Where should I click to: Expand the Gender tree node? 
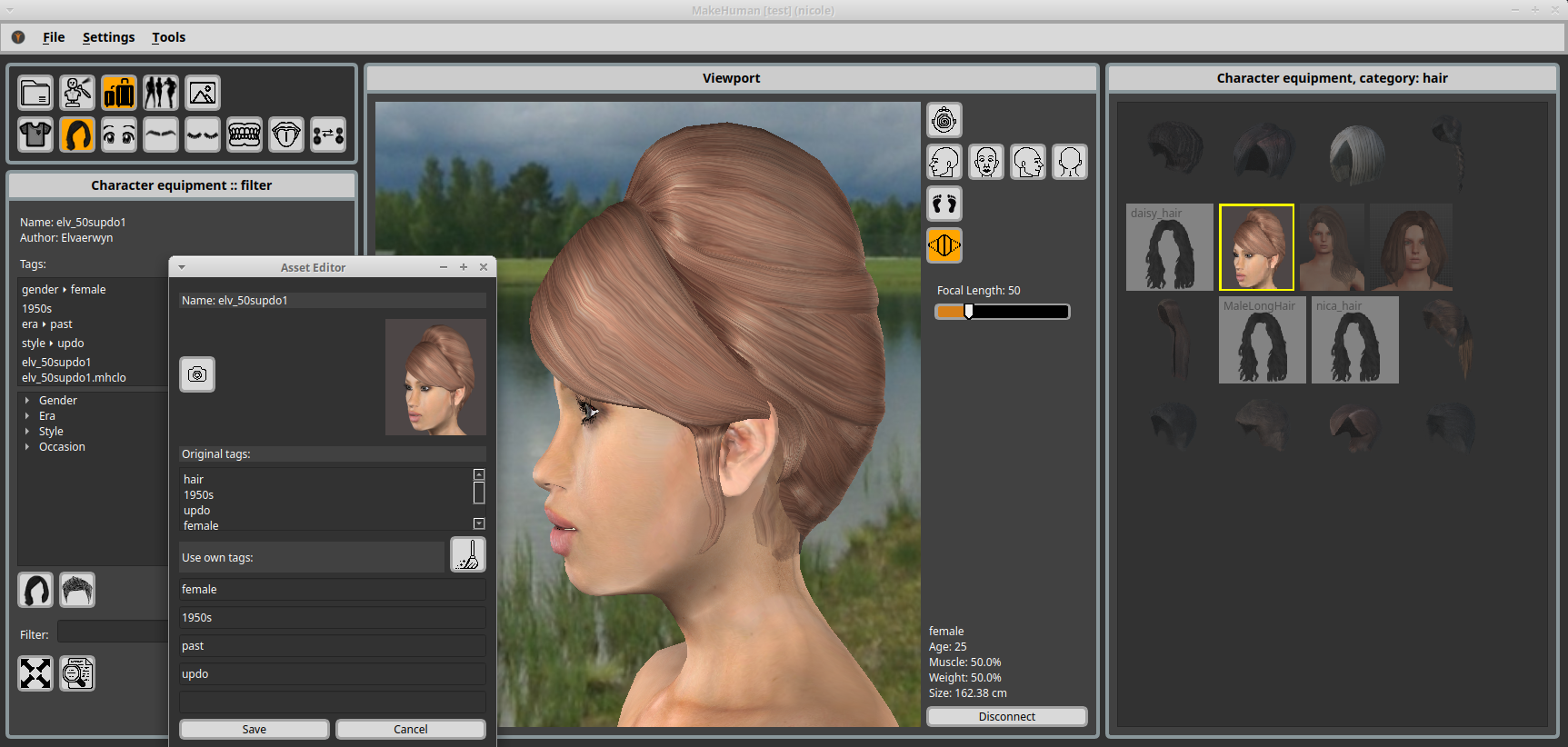27,401
